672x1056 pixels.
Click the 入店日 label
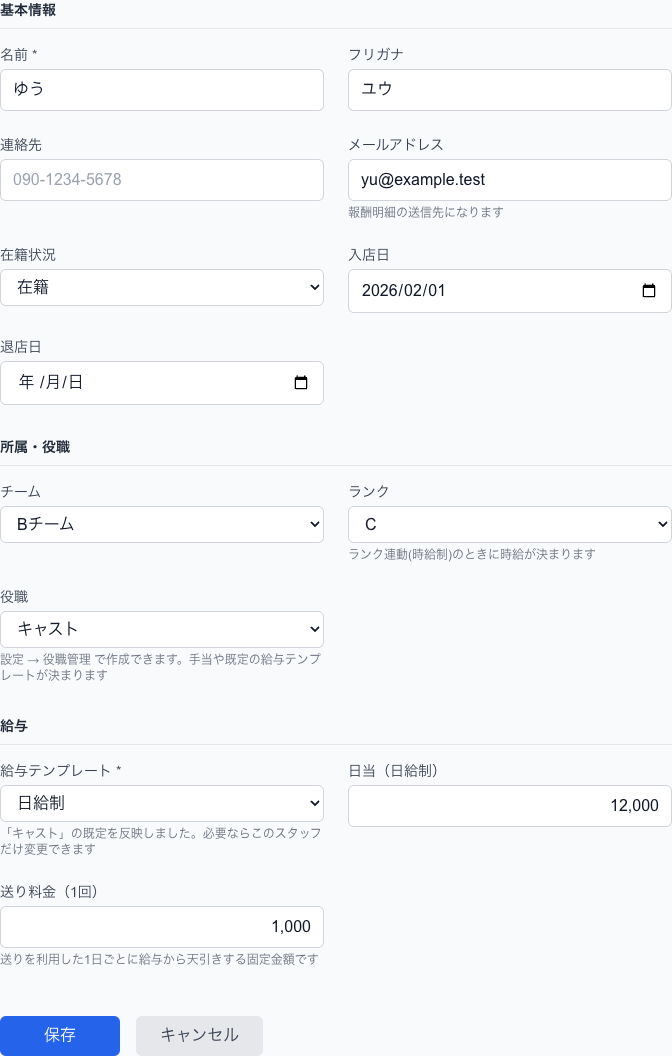point(369,255)
